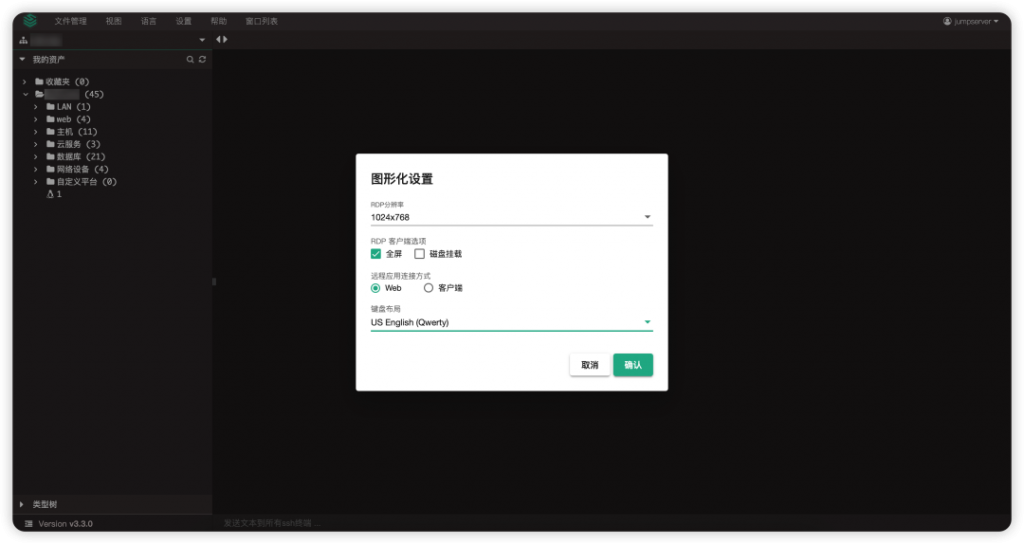Select the 数据库 (21) tree label

point(81,157)
